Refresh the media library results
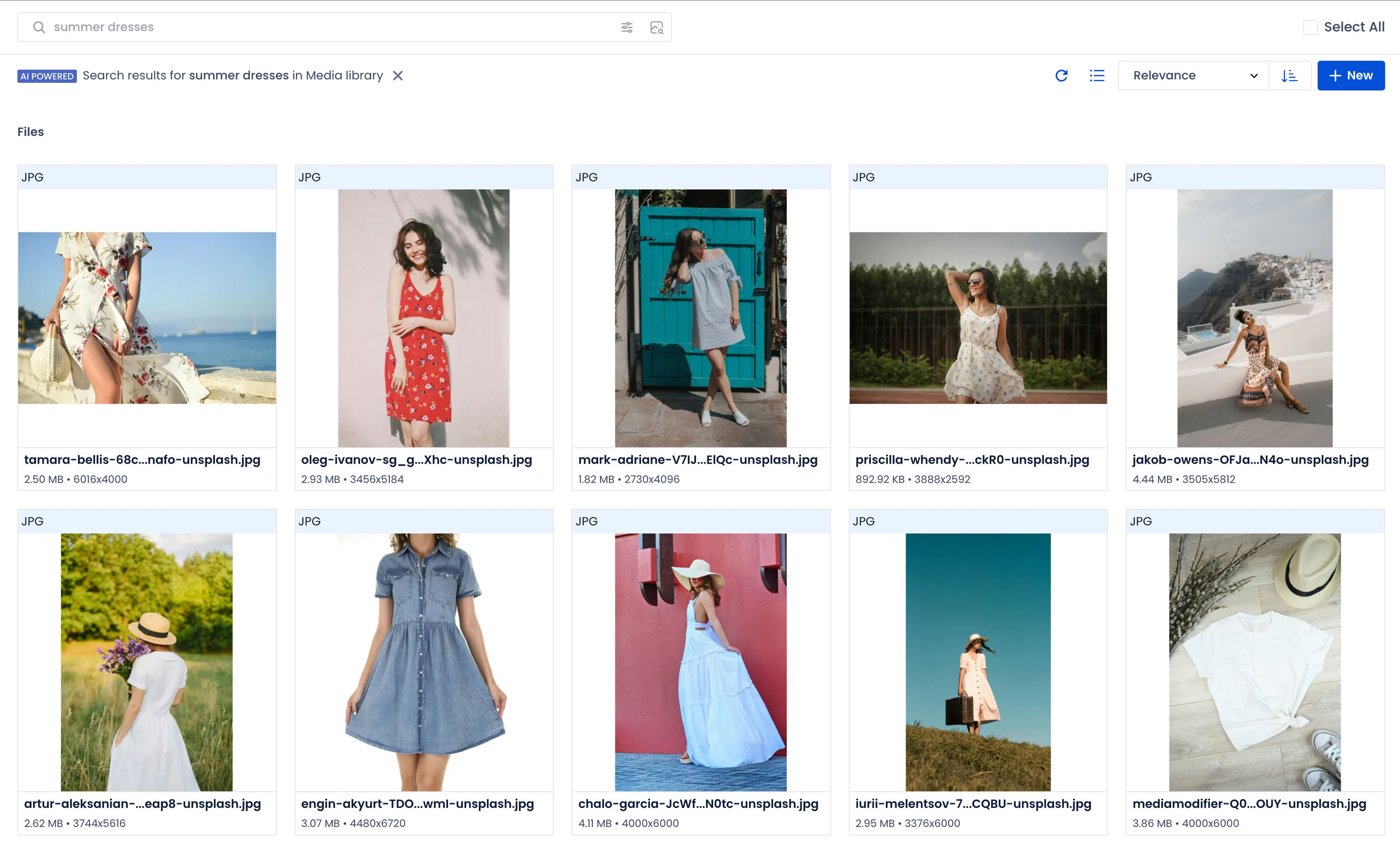Screen dimensions: 1400x844 1062,76
